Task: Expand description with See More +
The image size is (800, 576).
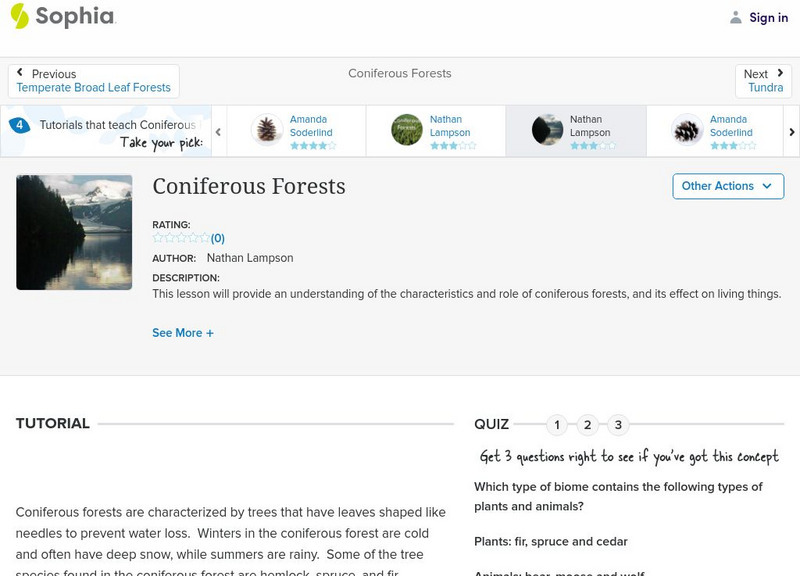Action: coord(183,333)
